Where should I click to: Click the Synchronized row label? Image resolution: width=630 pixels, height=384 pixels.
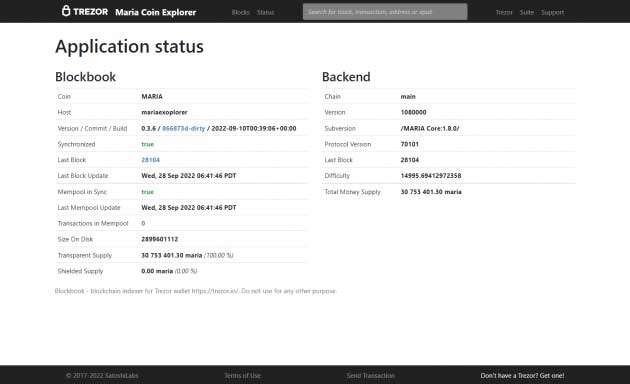[76, 144]
